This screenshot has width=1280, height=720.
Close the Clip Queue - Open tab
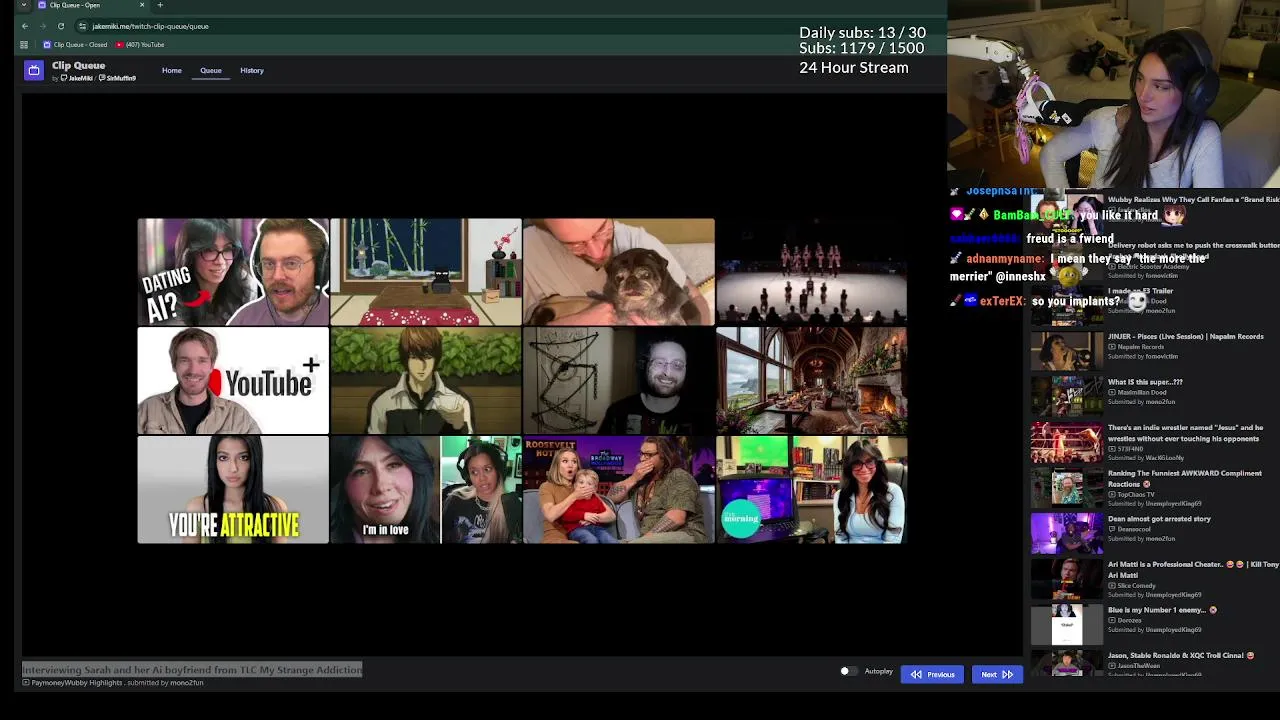(142, 5)
